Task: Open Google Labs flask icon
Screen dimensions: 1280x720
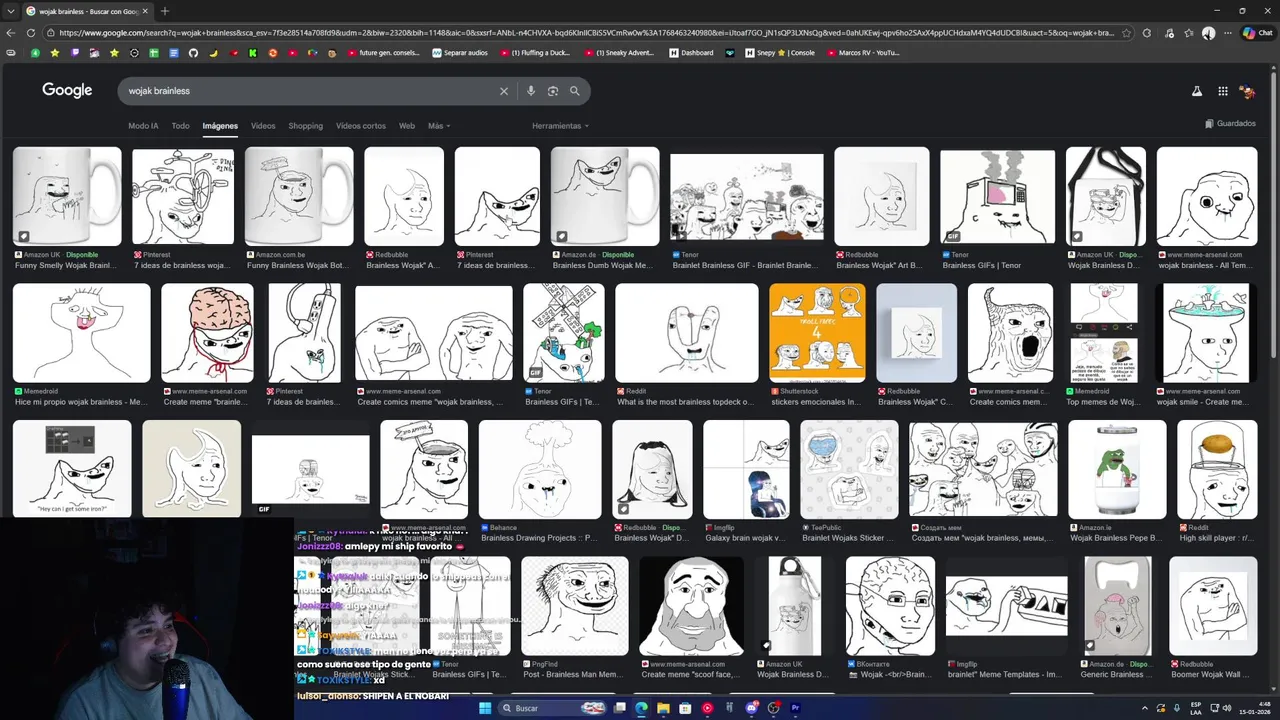Action: pos(1196,91)
